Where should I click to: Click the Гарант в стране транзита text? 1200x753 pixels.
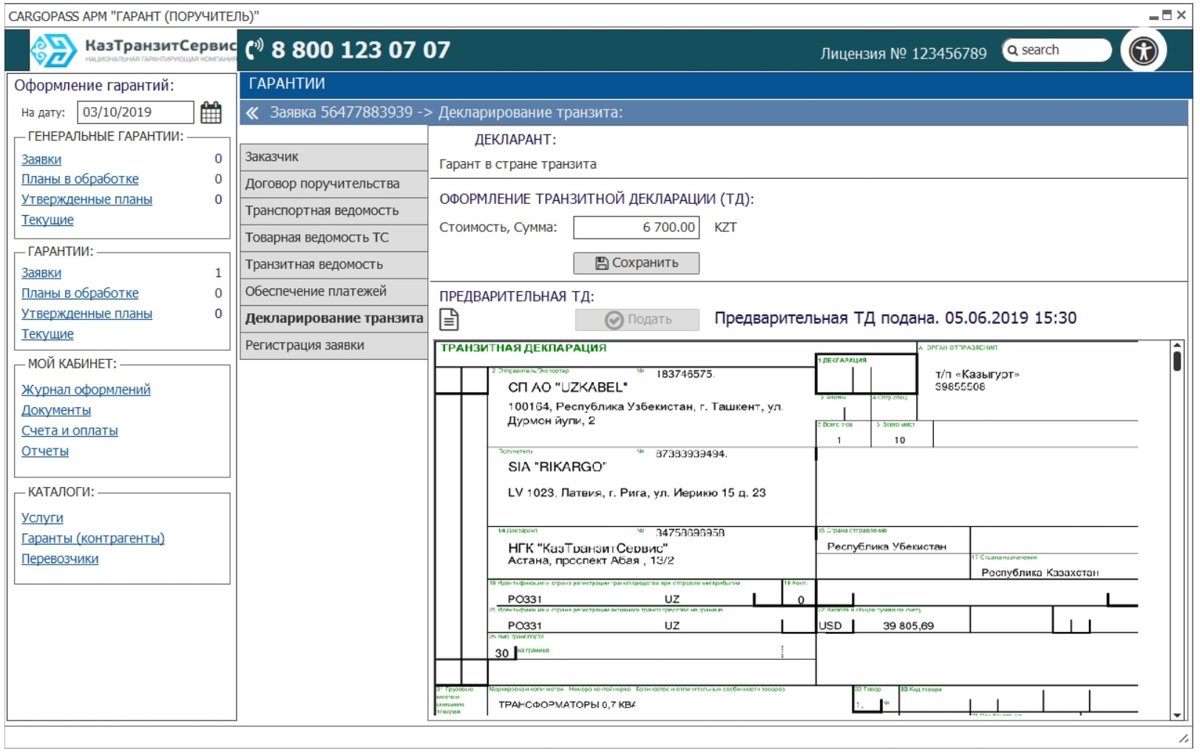pos(518,164)
